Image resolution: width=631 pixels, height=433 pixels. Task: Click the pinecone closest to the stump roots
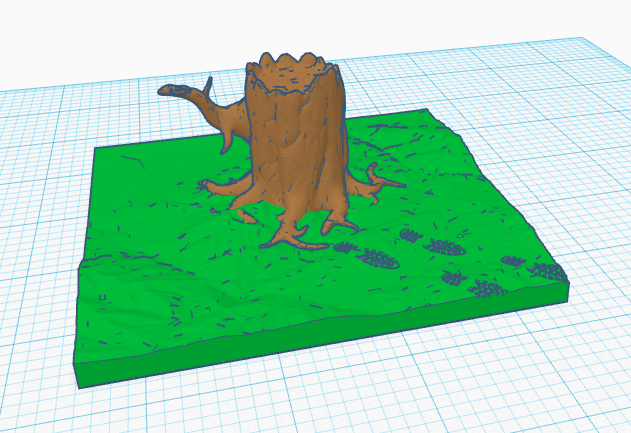(x=344, y=246)
